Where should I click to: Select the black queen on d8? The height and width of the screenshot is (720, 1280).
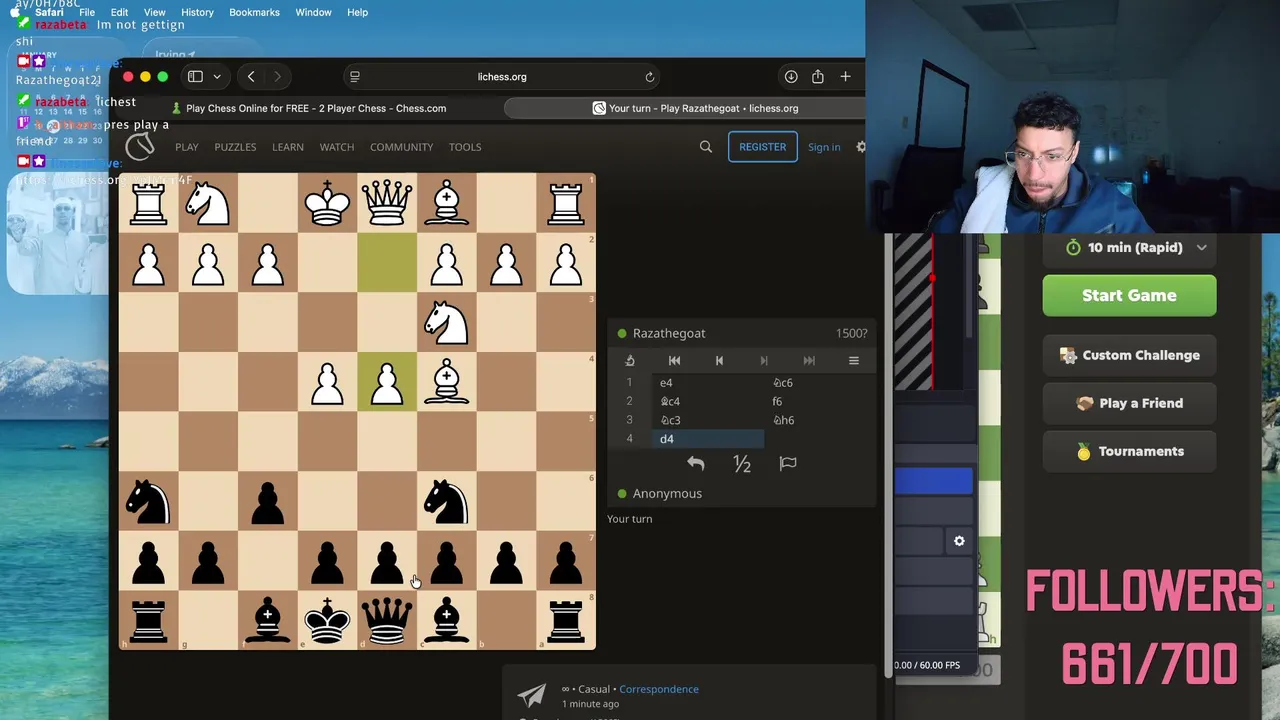click(387, 620)
